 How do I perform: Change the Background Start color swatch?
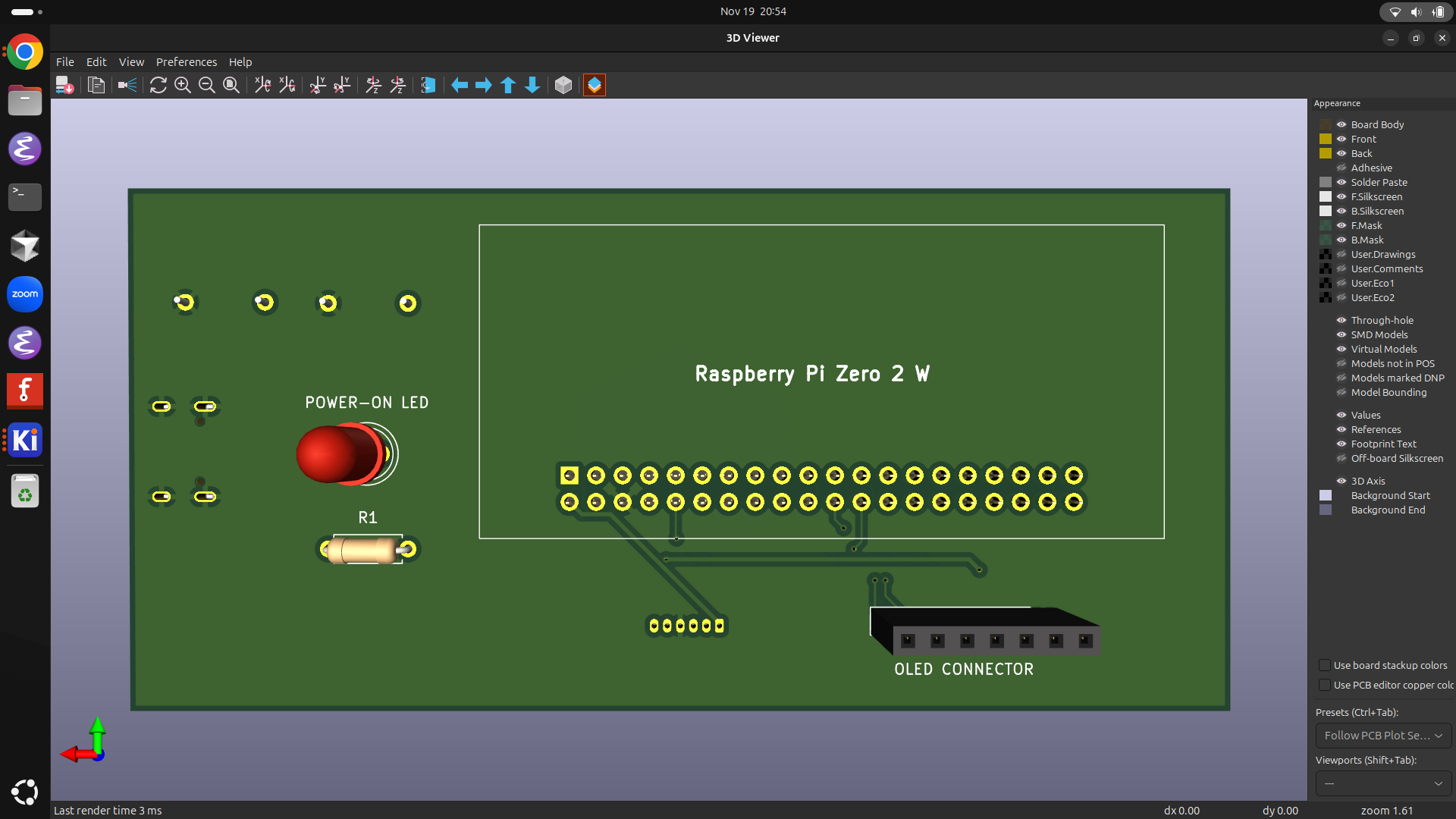pos(1325,495)
